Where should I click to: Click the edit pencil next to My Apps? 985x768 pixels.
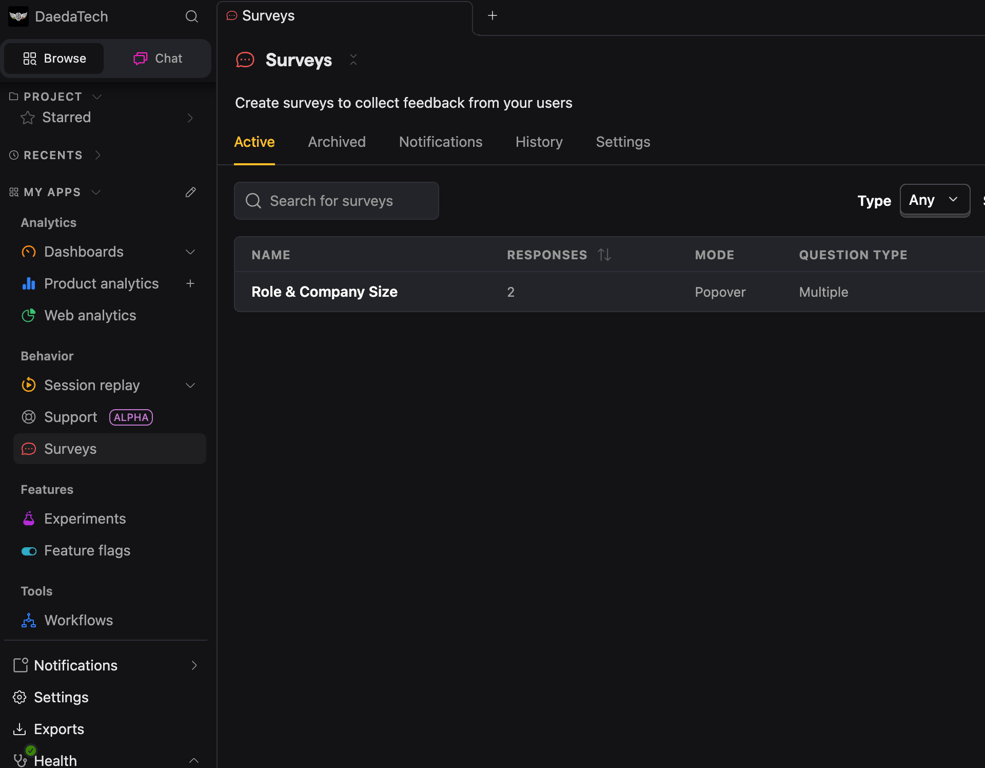(x=190, y=192)
